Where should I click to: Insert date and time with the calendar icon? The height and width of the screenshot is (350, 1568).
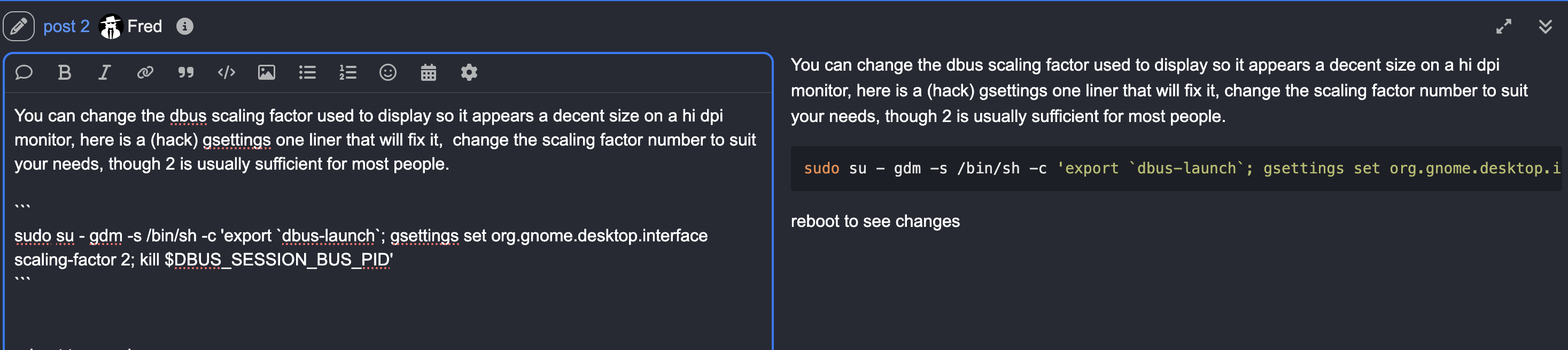[429, 73]
